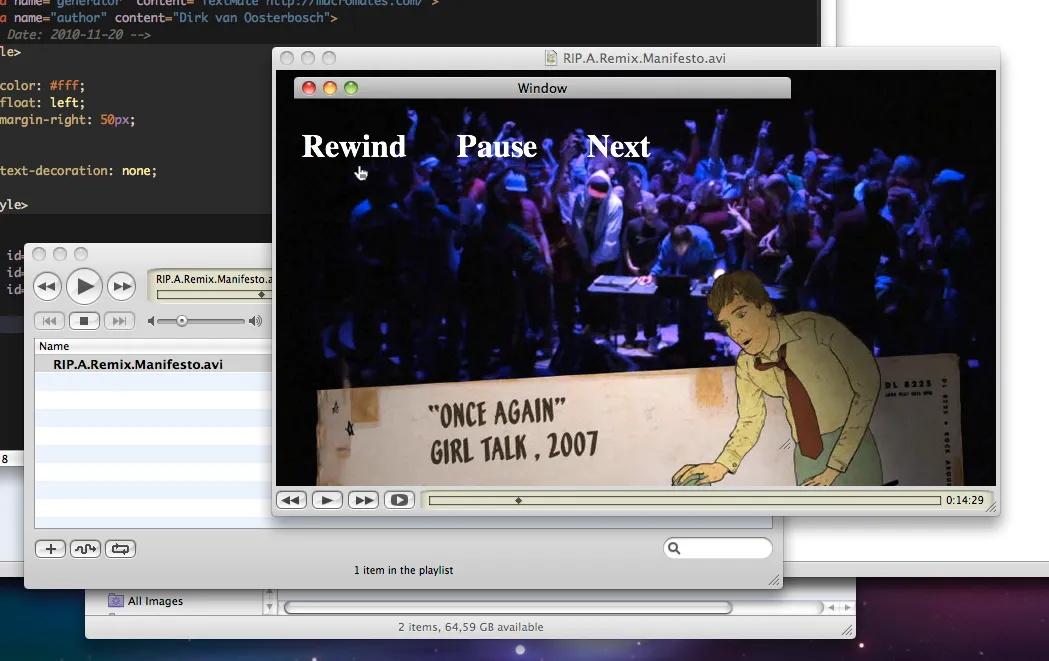The image size is (1049, 661).
Task: Click '1 item in the playlist' status text
Action: click(x=403, y=570)
